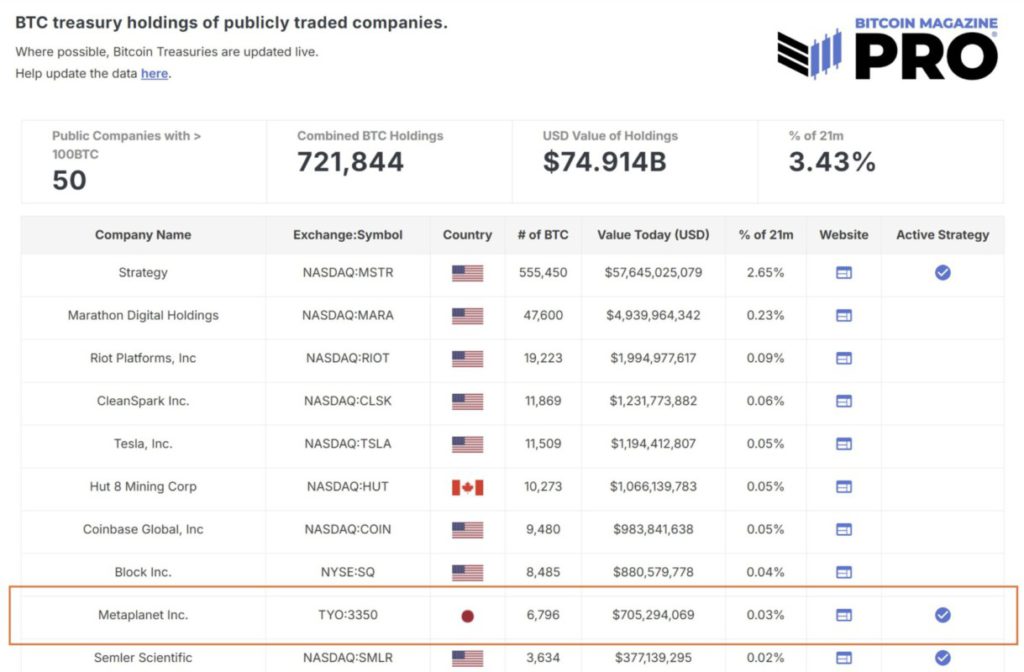Open Hut 8 Mining Corp website icon
Screen dimensions: 1024x672
844,487
